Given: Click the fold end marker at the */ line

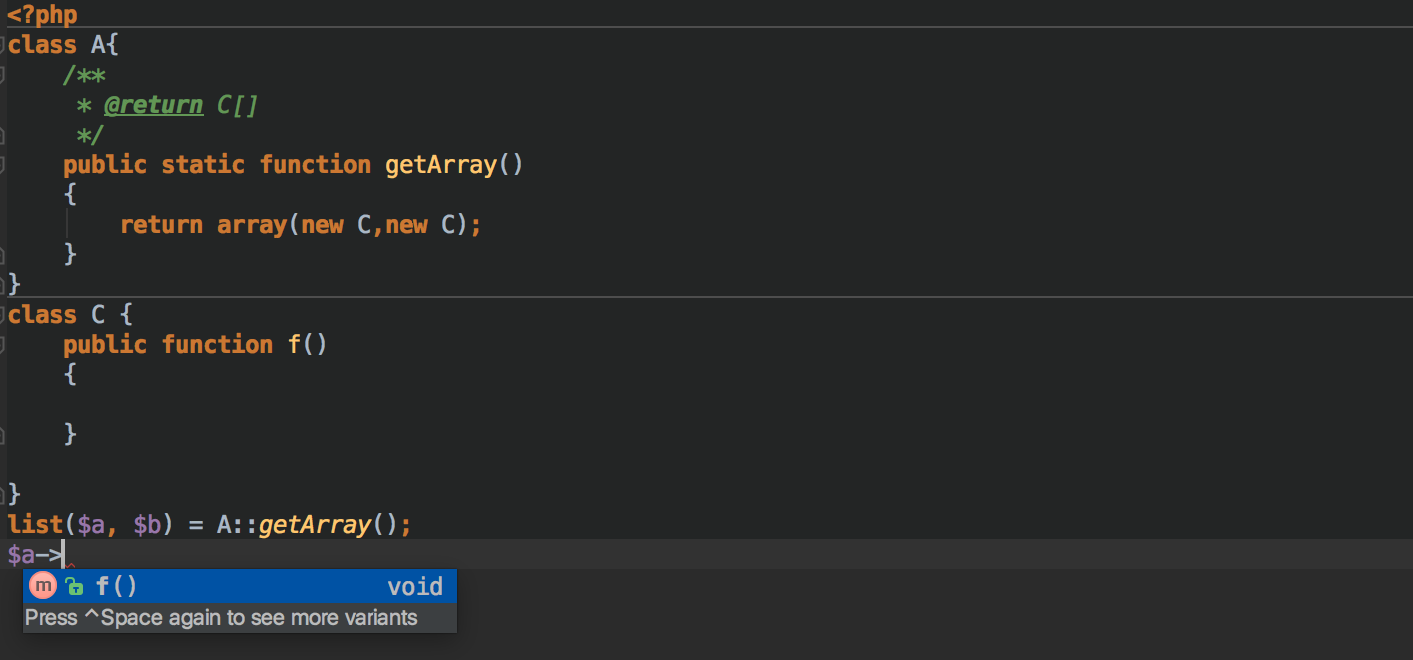Looking at the screenshot, I should point(3,134).
